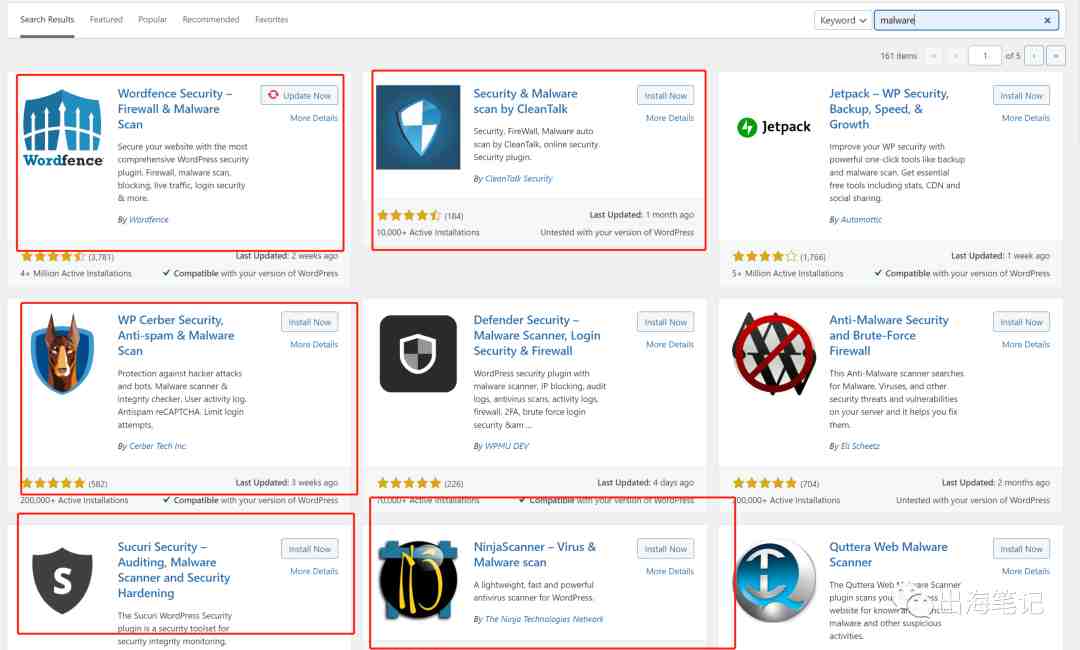This screenshot has width=1080, height=650.
Task: Open the NinjaScanner – Virus & Malware scan title
Action: (x=534, y=554)
